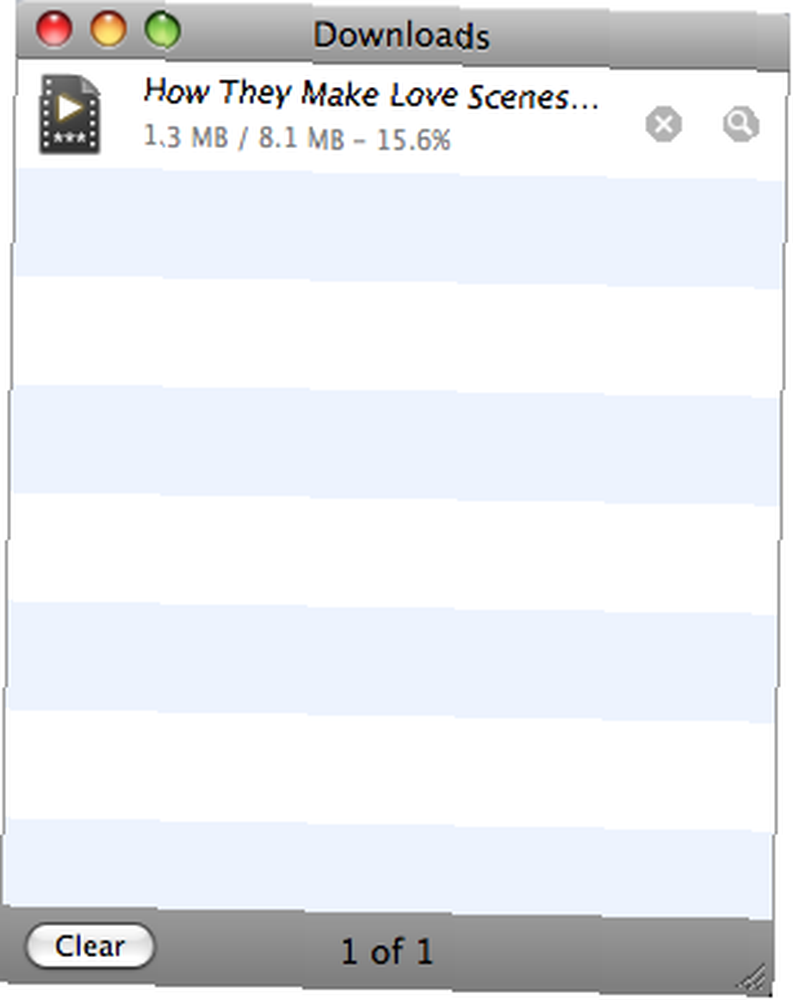The image size is (793, 1000).
Task: Click the Clear button
Action: coord(90,946)
